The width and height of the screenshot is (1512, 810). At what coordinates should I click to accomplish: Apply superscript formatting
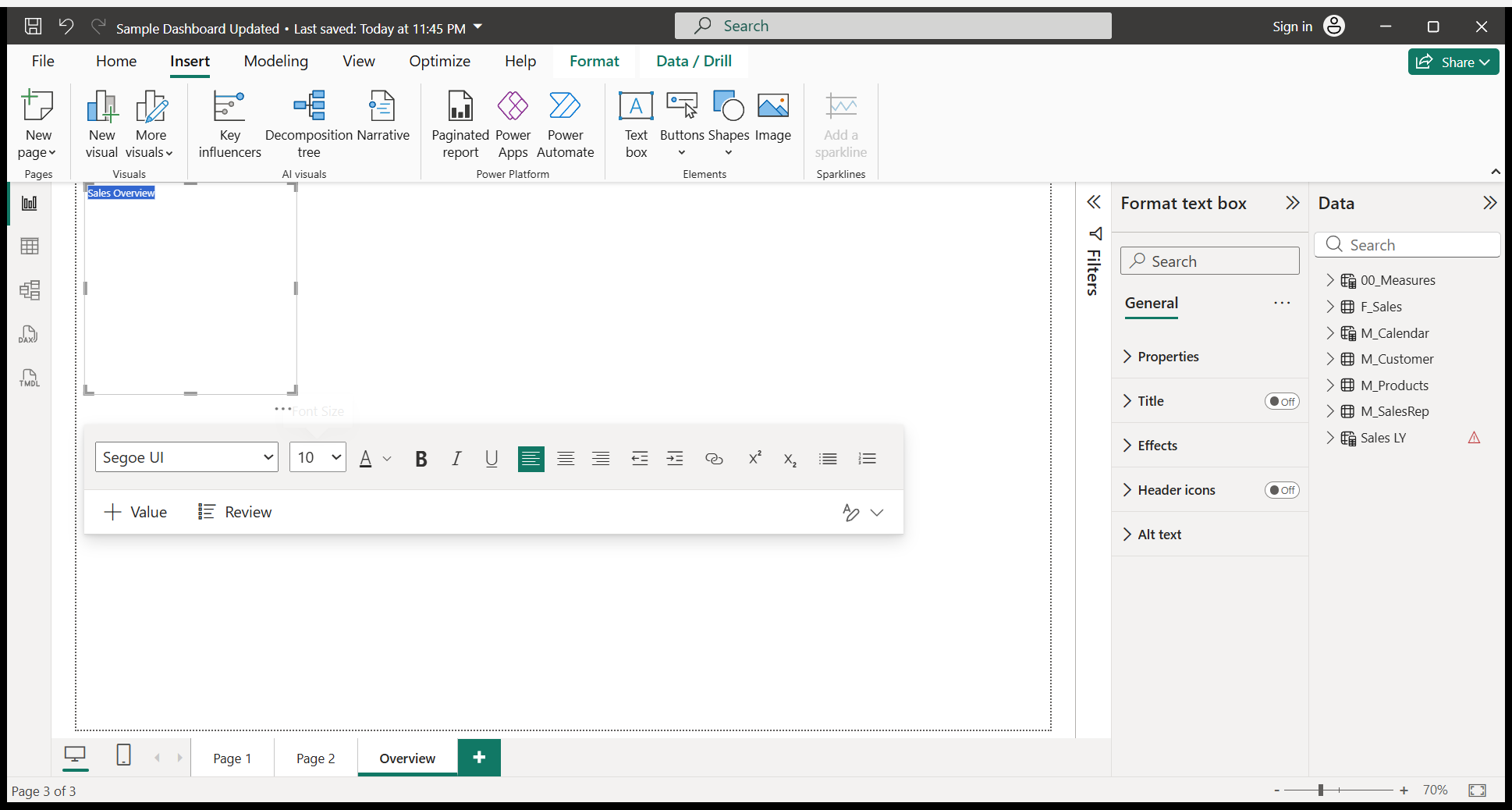tap(754, 459)
